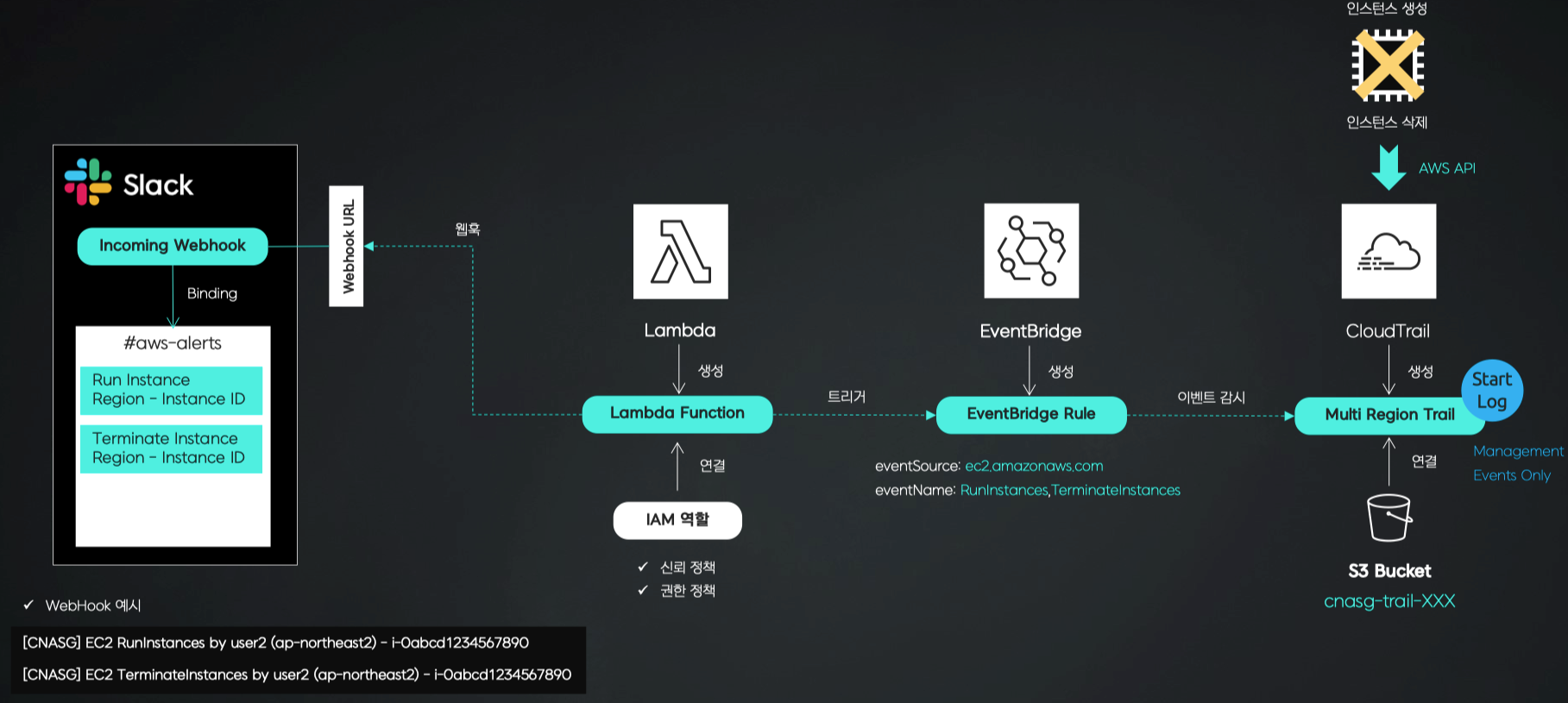1568x703 pixels.
Task: Select the Terminate Instance alert card
Action: click(171, 449)
